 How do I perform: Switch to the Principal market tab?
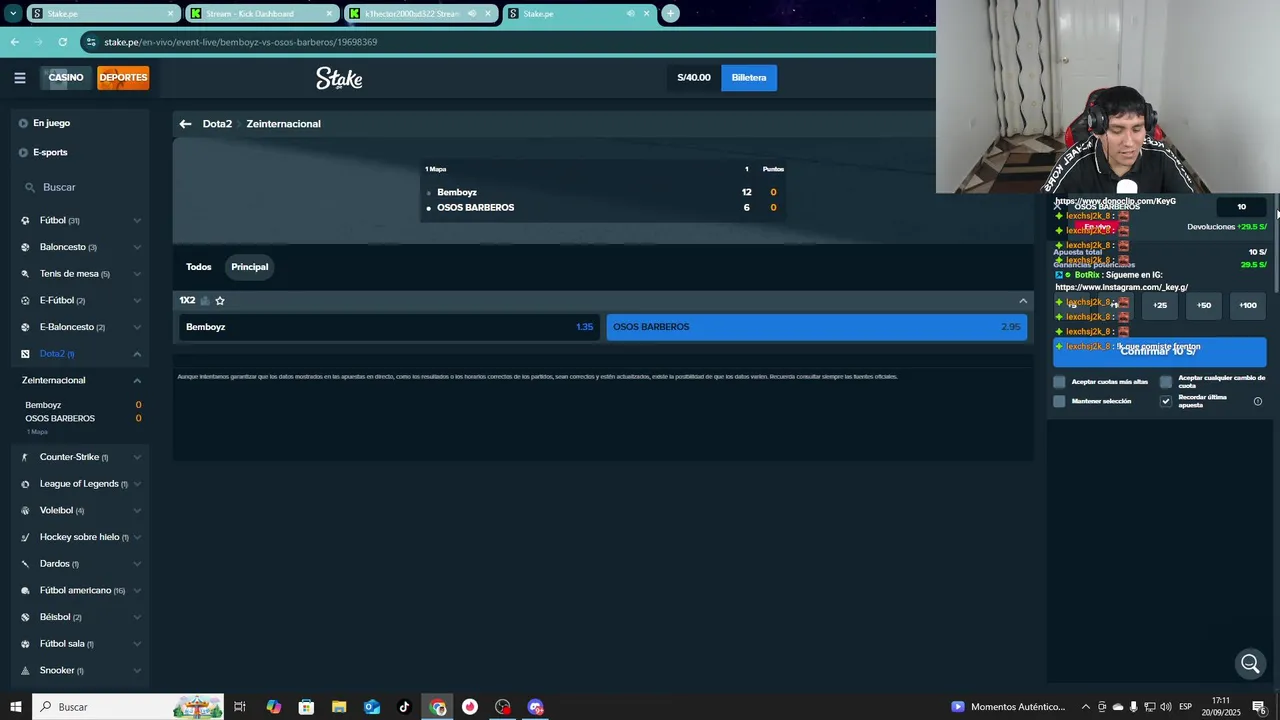[x=250, y=267]
